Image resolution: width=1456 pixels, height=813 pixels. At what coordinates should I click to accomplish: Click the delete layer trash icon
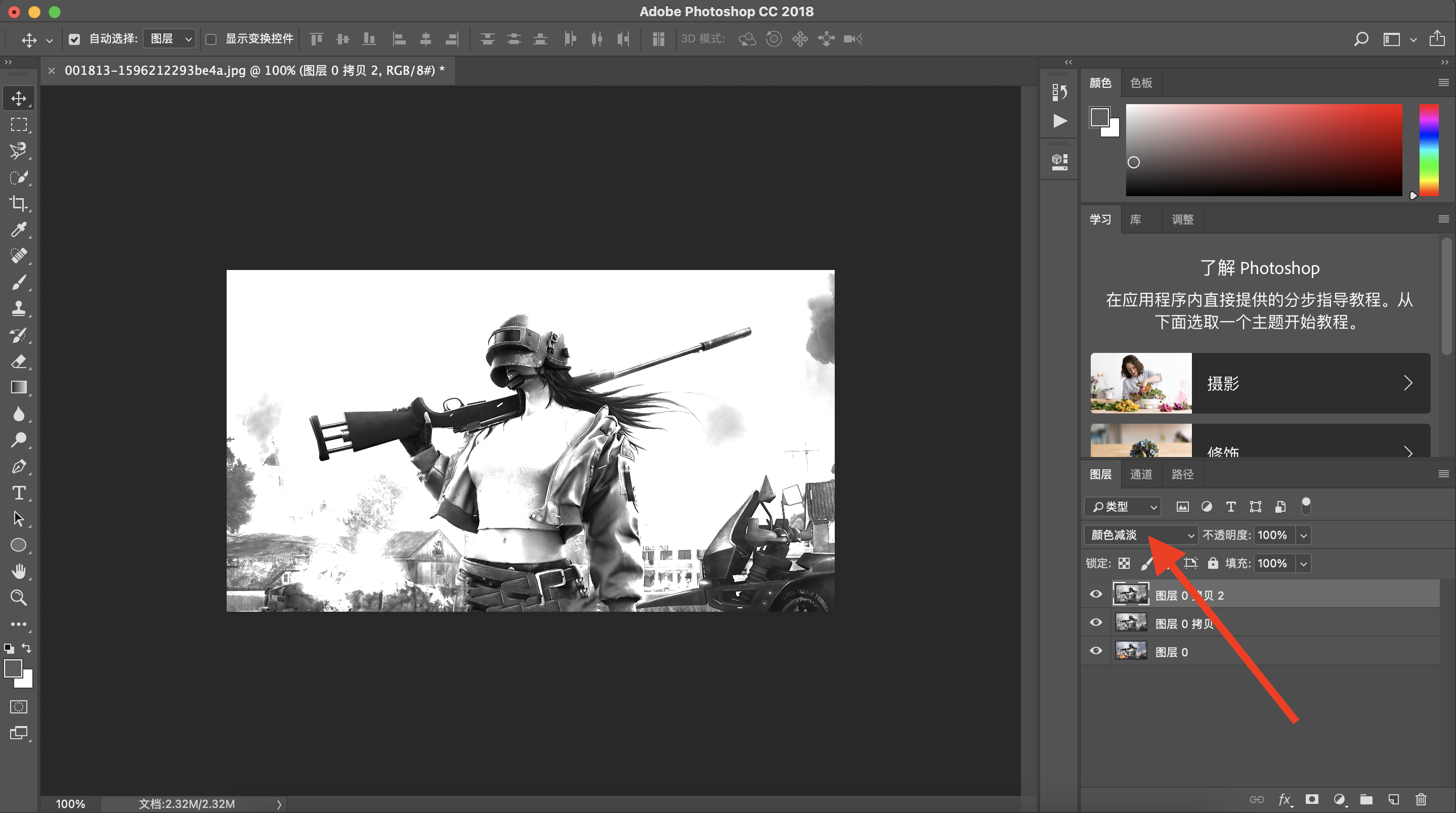point(1421,799)
